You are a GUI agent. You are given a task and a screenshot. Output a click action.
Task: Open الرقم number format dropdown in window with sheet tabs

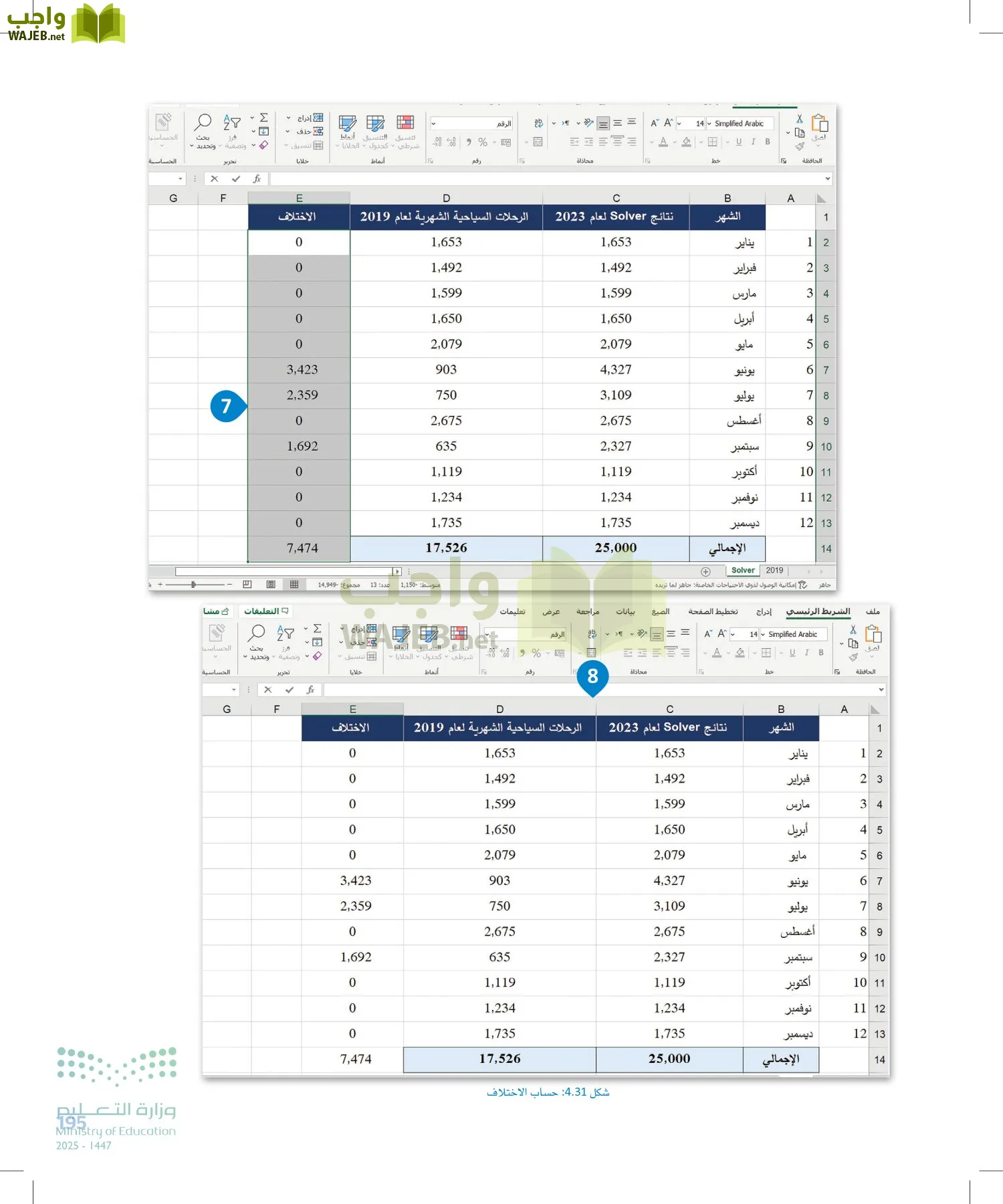click(x=434, y=124)
